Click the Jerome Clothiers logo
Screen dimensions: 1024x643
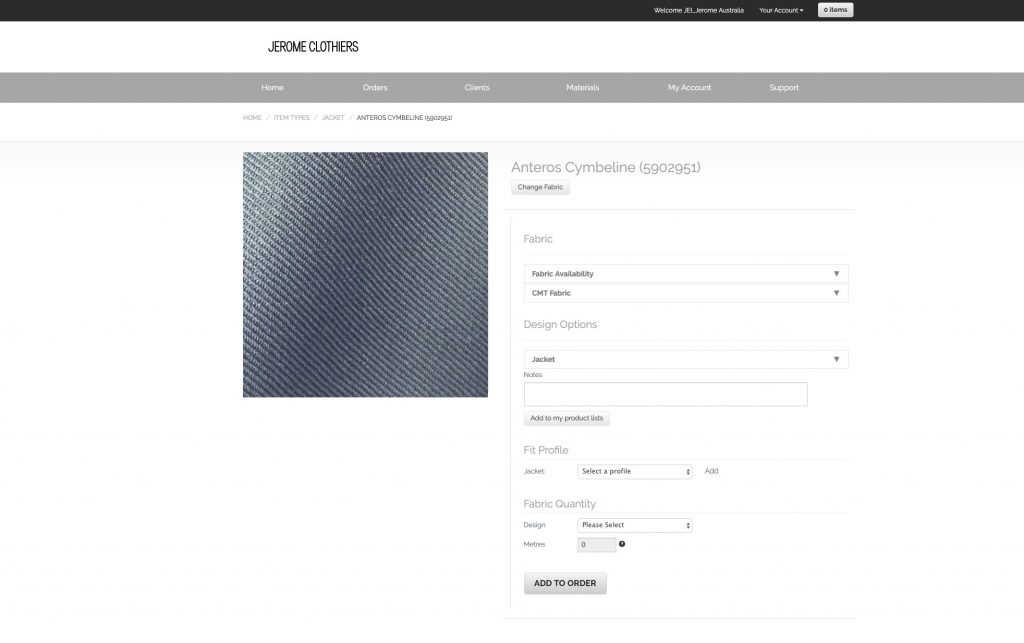click(313, 47)
